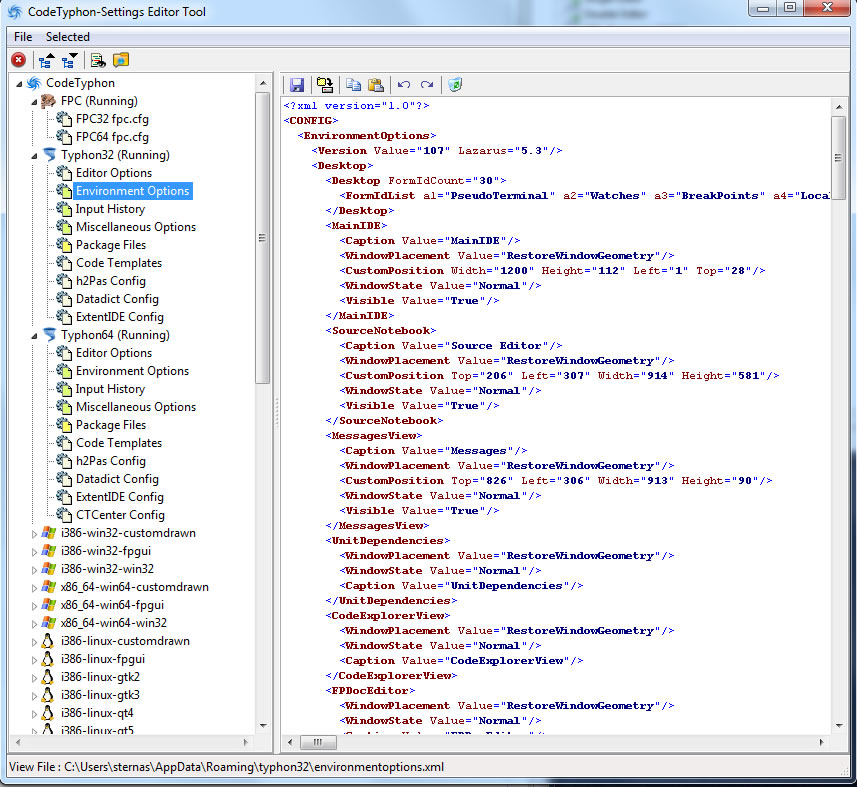Select Environment Options under Typhon32
The height and width of the screenshot is (787, 857).
pyautogui.click(x=132, y=191)
